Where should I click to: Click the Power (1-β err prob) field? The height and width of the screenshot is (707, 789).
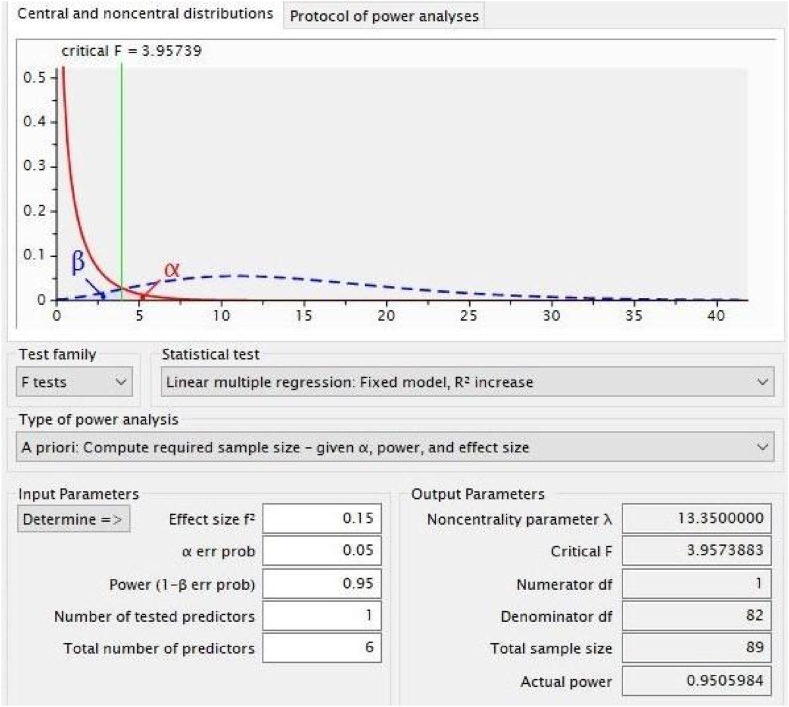(x=322, y=584)
